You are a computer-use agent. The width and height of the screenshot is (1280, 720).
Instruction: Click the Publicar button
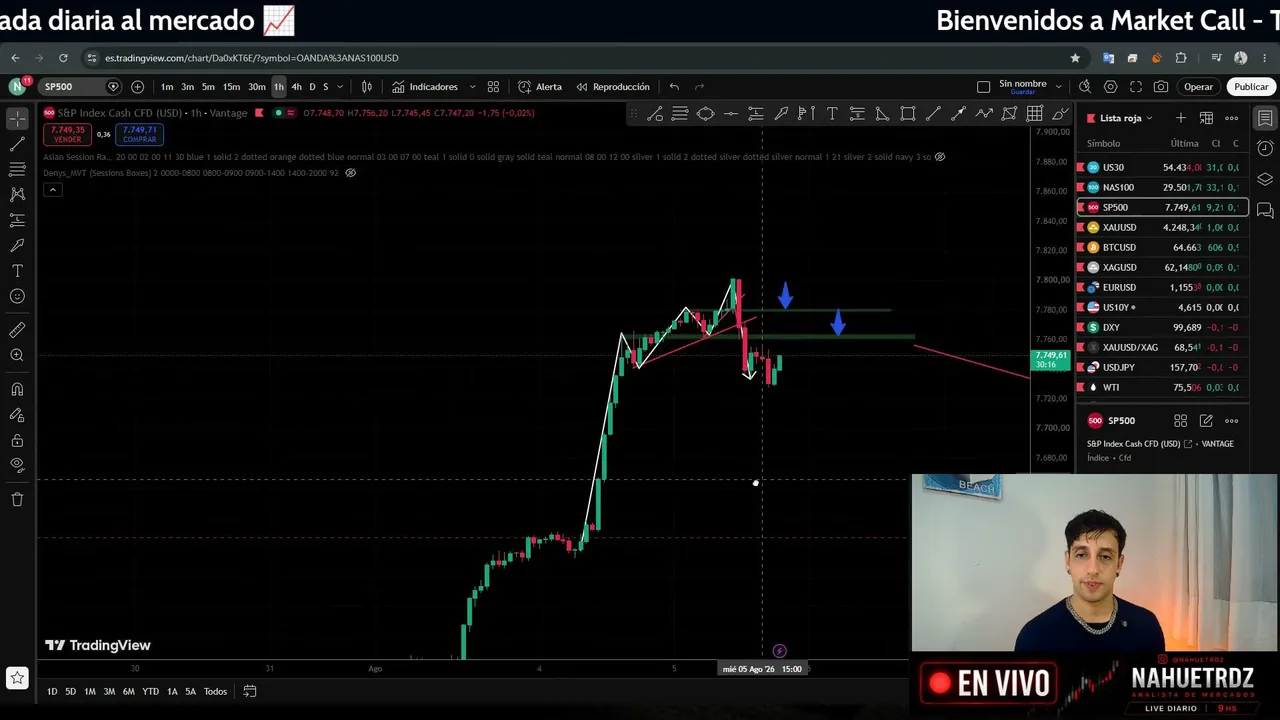click(1251, 87)
